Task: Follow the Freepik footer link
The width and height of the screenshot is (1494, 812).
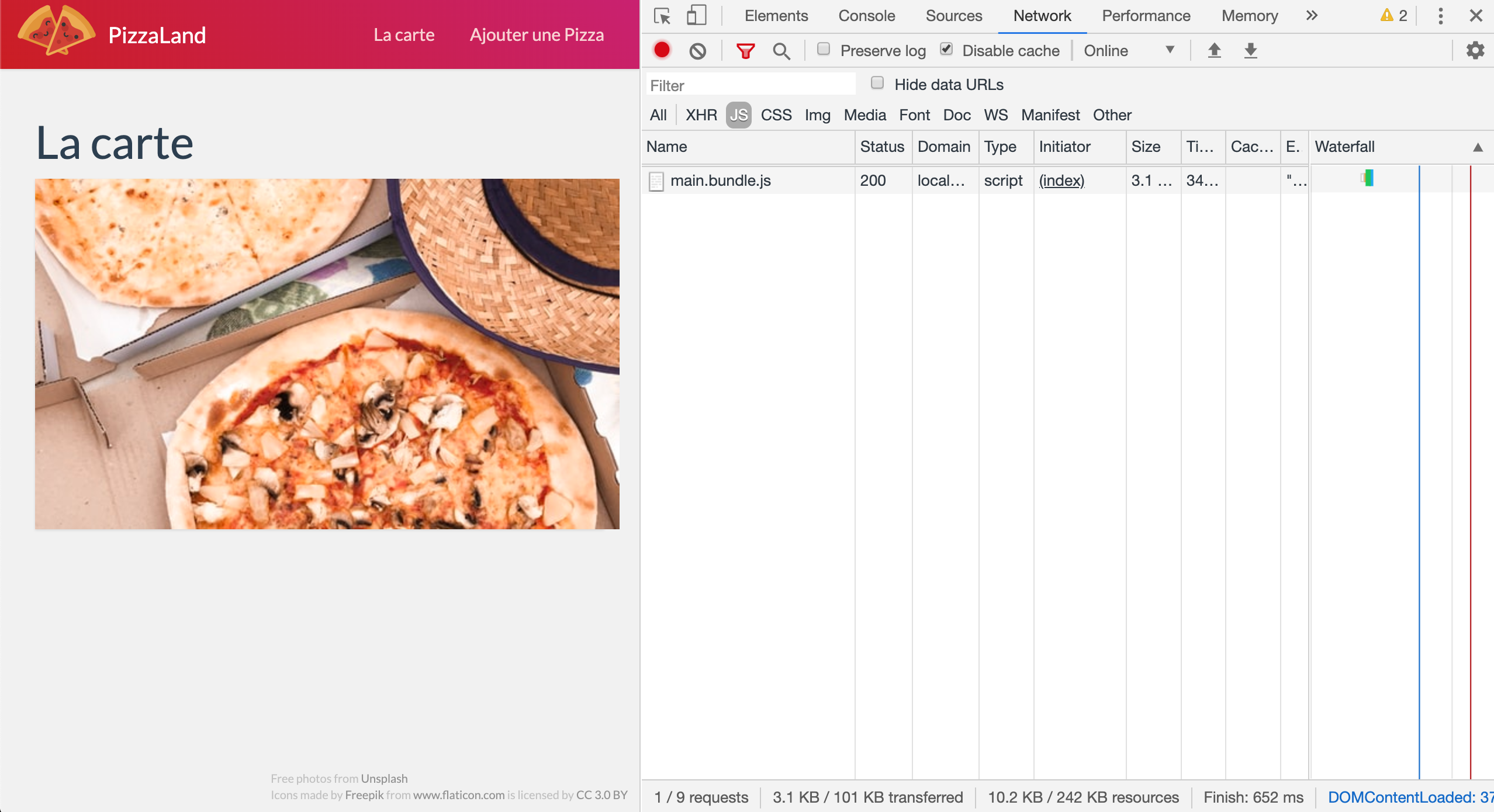Action: point(364,794)
